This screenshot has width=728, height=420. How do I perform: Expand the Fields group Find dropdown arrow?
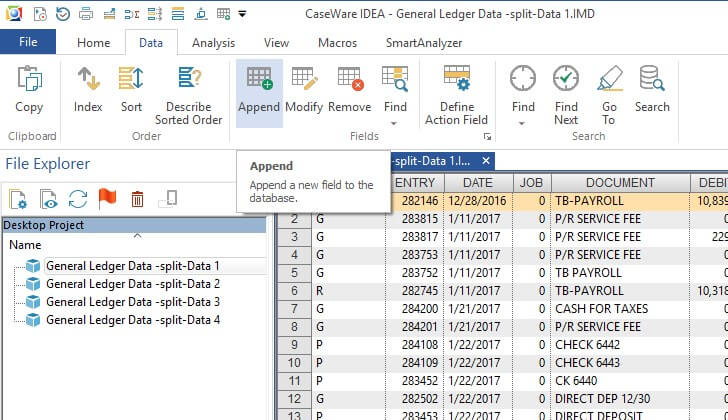394,123
